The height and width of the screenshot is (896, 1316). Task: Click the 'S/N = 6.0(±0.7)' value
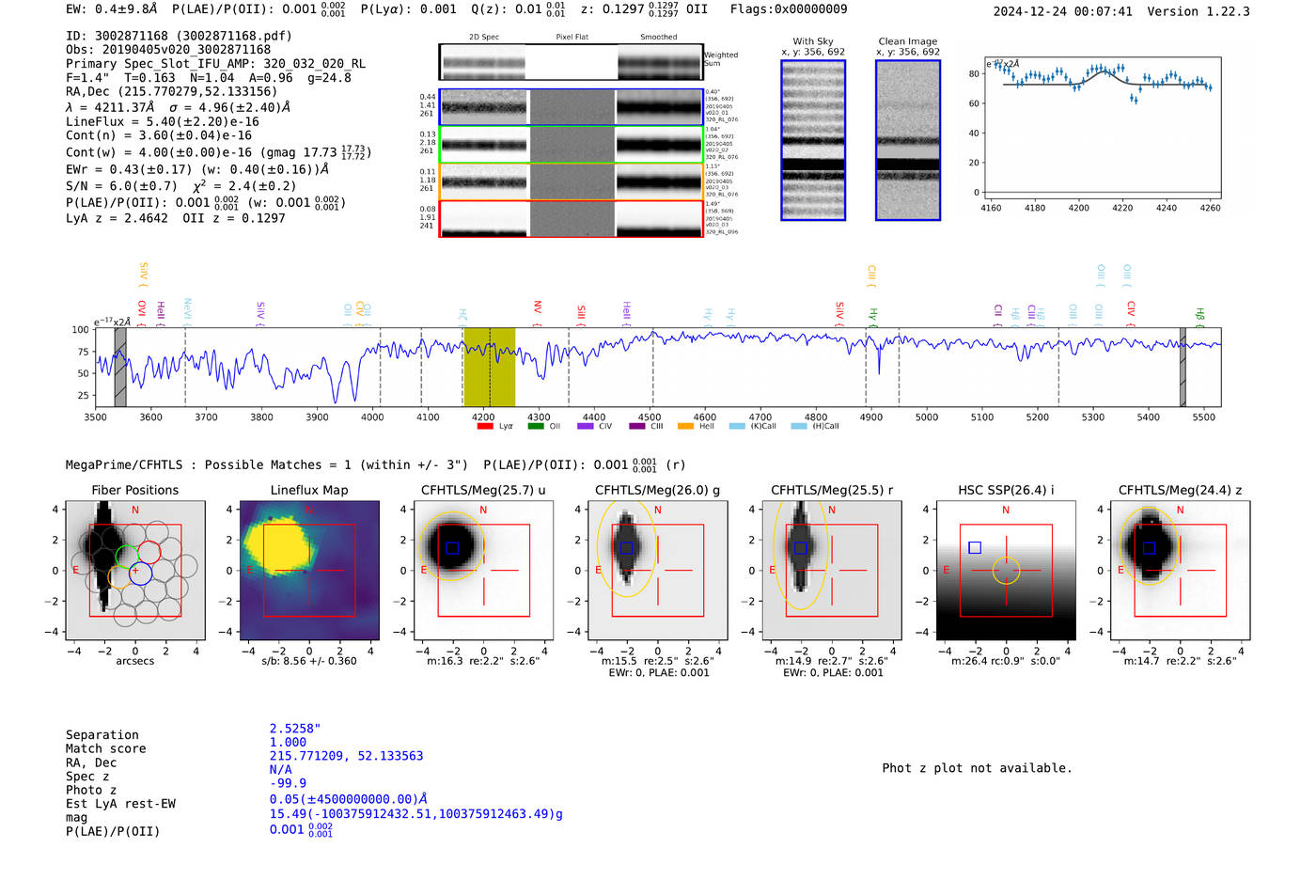tap(121, 186)
